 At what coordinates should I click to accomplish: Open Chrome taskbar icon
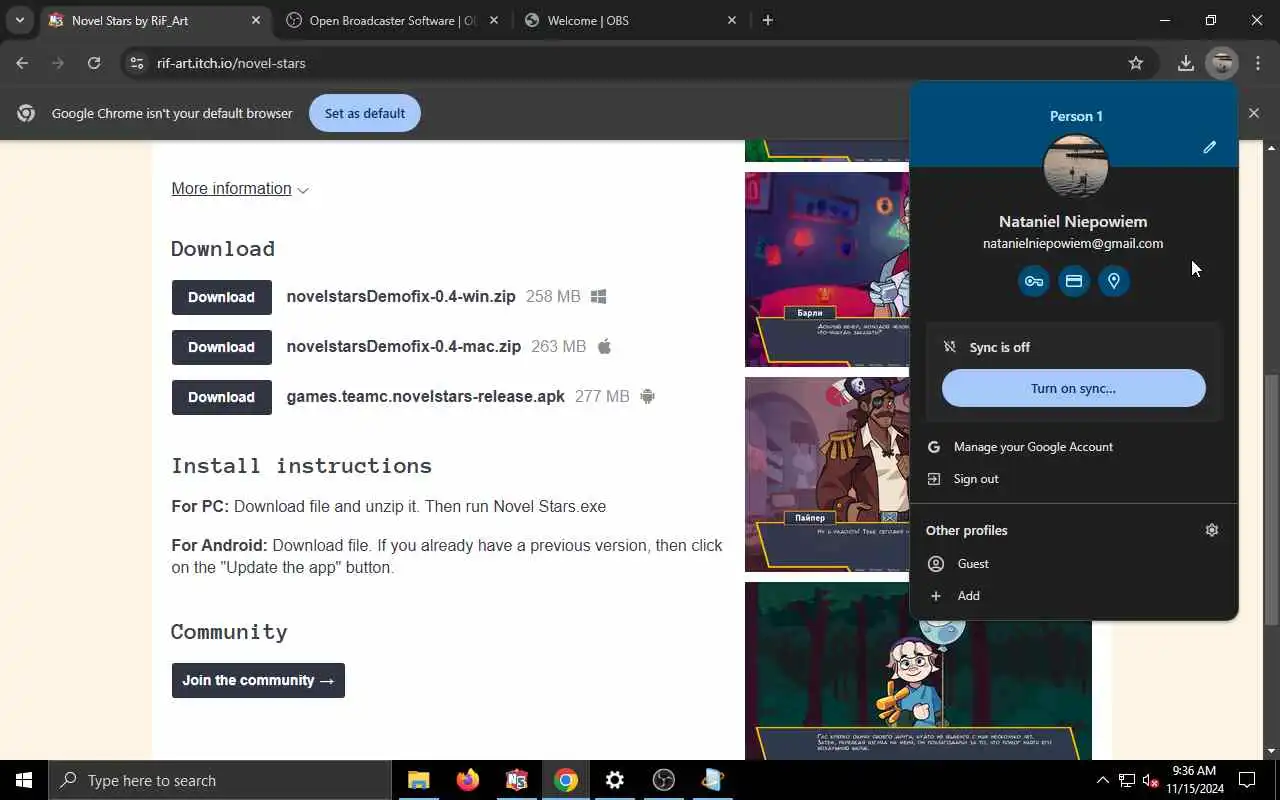click(x=566, y=780)
